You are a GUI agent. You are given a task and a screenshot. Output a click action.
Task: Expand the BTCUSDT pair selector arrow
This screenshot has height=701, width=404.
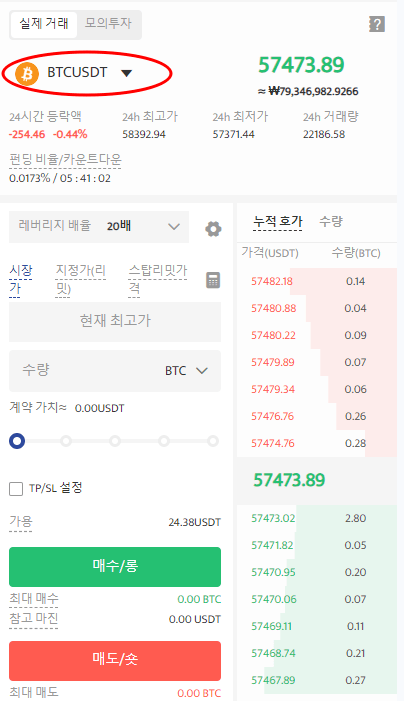(126, 73)
